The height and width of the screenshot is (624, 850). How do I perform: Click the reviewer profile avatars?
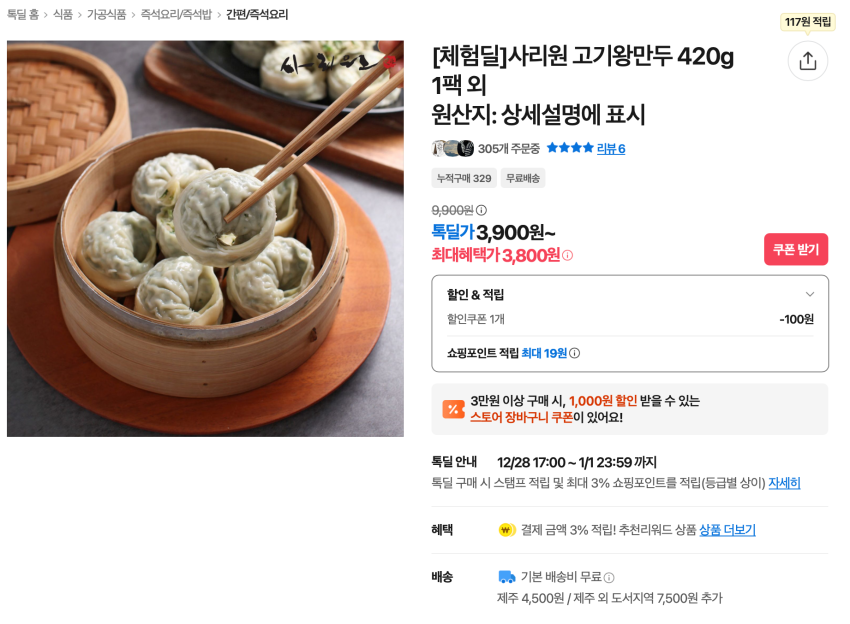(452, 148)
